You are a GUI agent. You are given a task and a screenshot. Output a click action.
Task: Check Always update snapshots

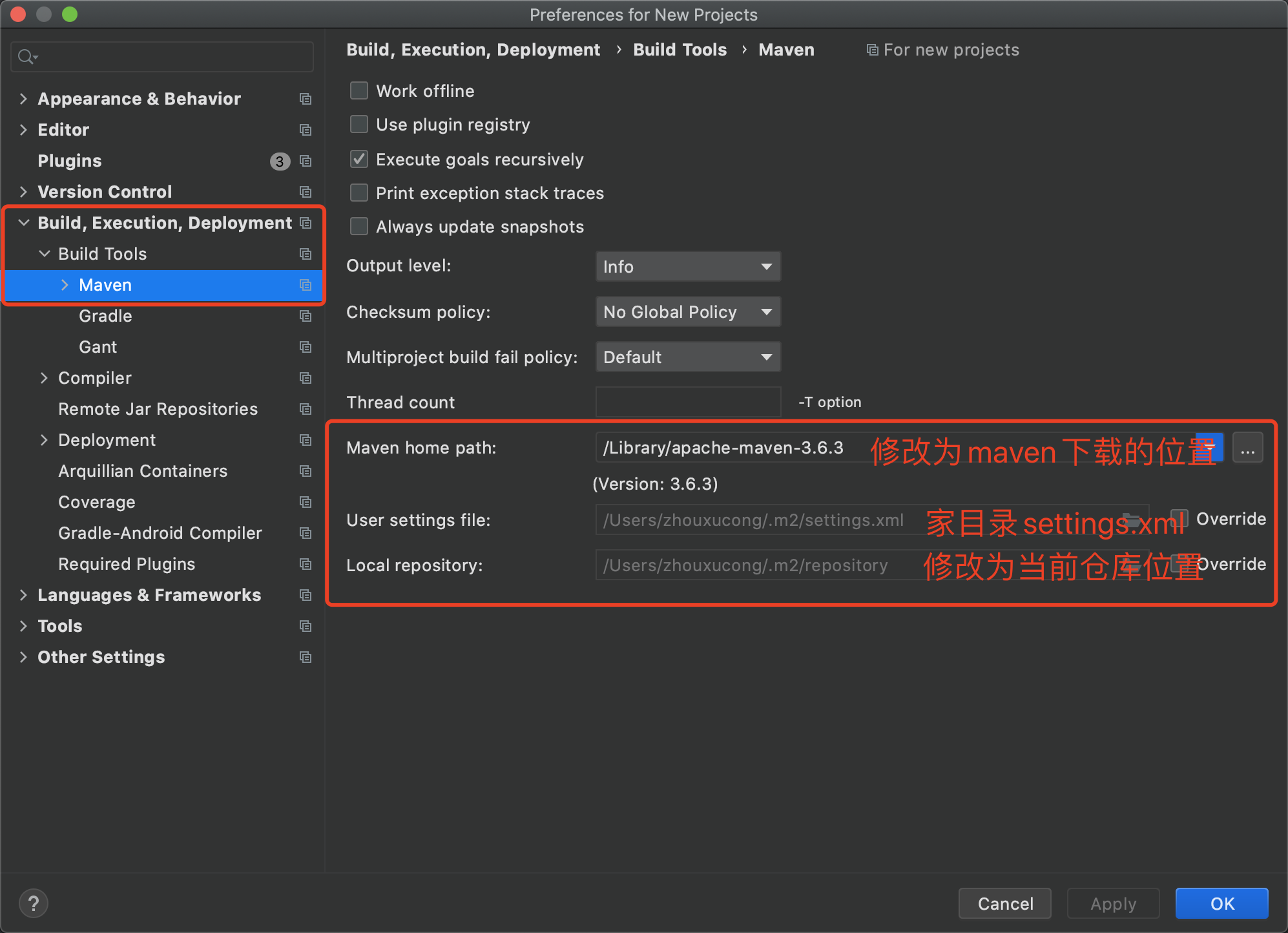click(x=359, y=226)
